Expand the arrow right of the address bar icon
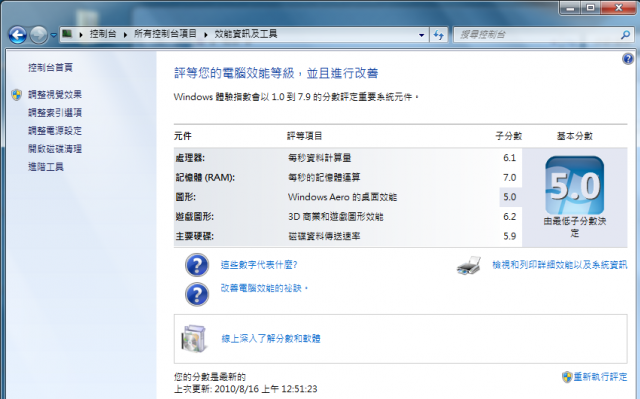 coord(81,35)
